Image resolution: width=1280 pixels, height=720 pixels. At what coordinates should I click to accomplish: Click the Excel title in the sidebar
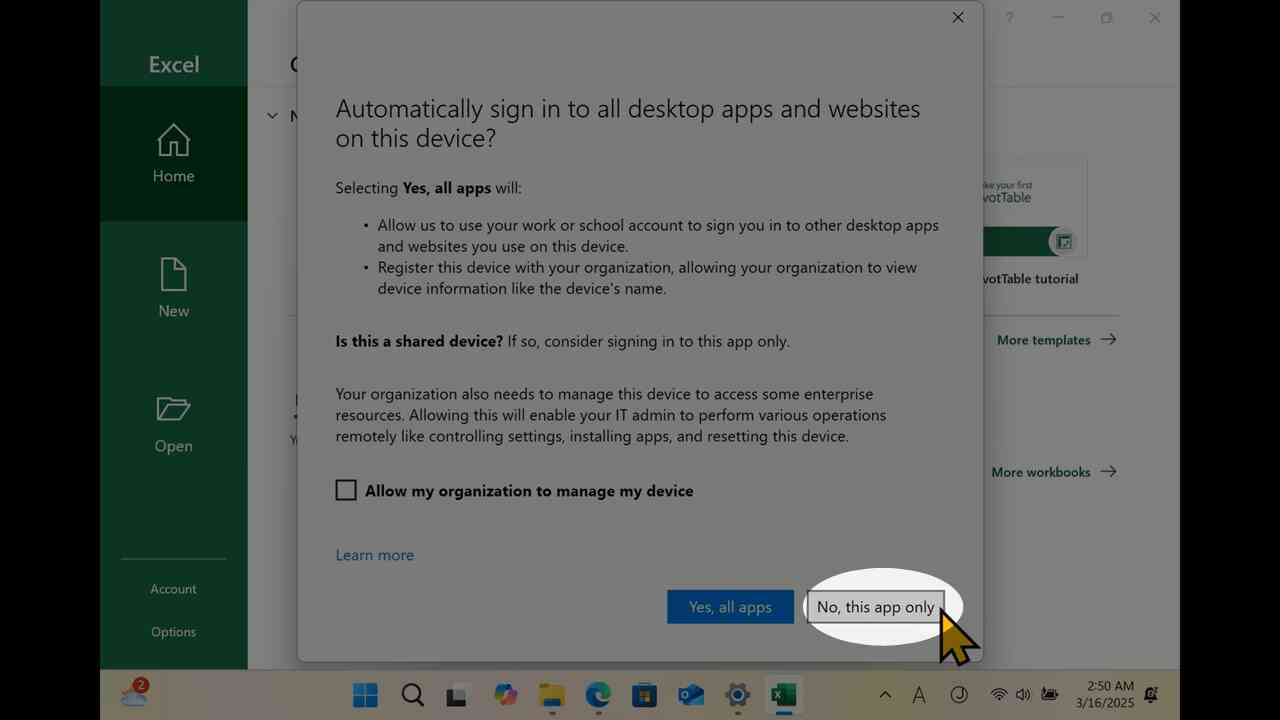[x=174, y=64]
